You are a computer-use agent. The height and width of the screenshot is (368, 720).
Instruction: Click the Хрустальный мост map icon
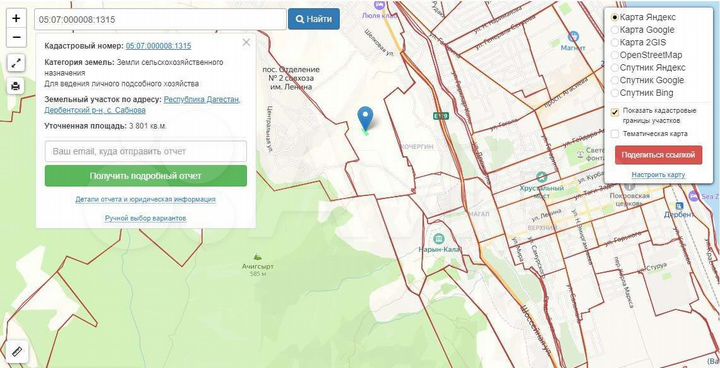541,177
